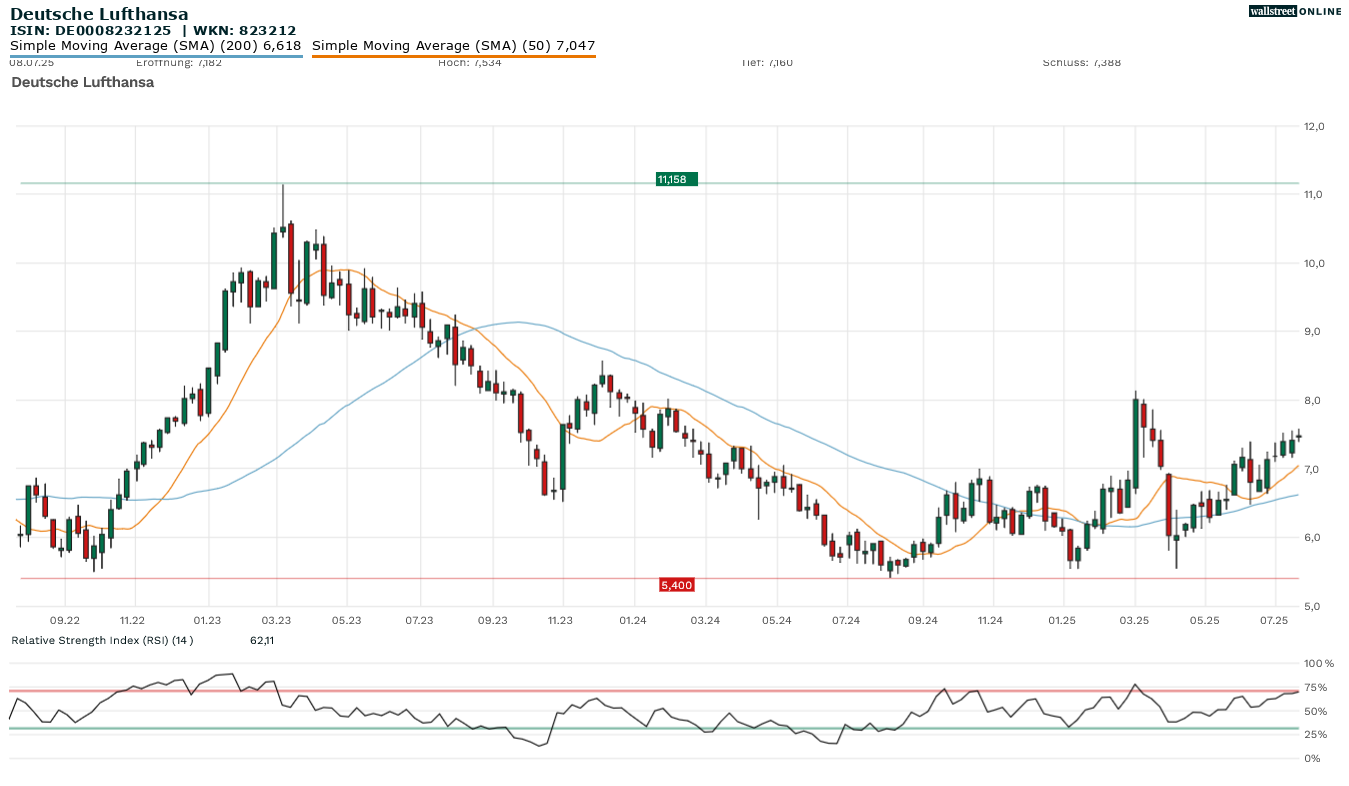Click the Hoch: 7,534 value
Screen dimensions: 1349x786
(470, 62)
